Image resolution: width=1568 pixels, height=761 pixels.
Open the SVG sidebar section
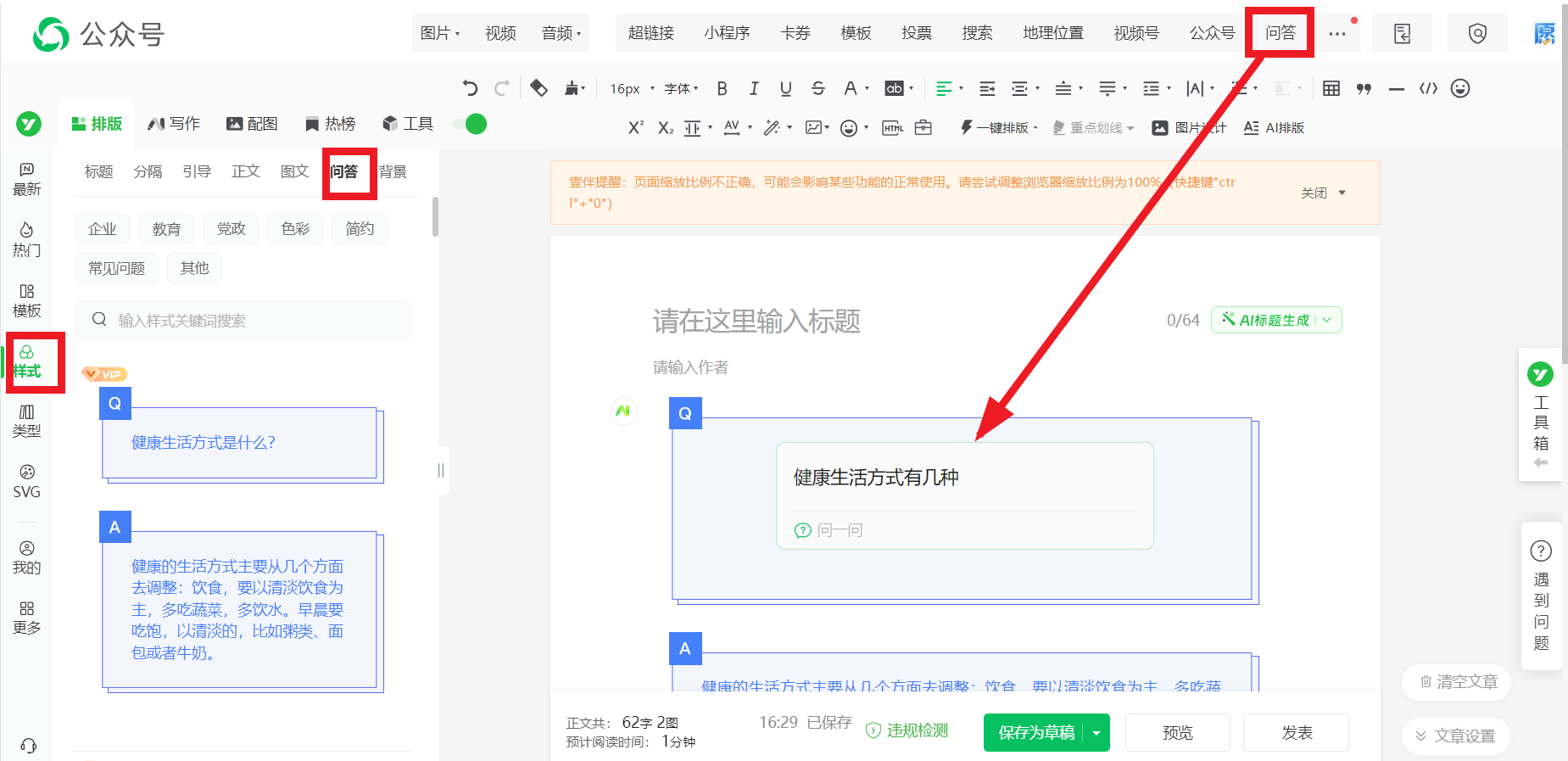point(26,481)
